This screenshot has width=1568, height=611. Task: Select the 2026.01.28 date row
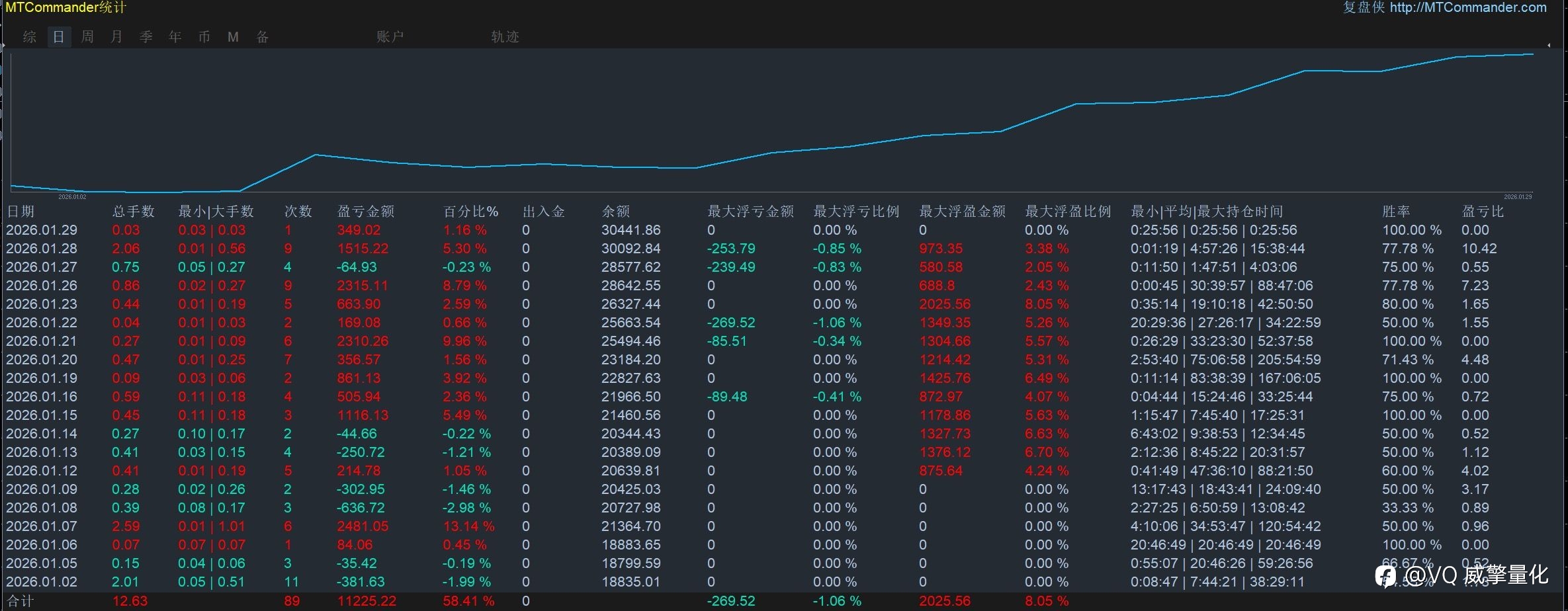click(42, 249)
